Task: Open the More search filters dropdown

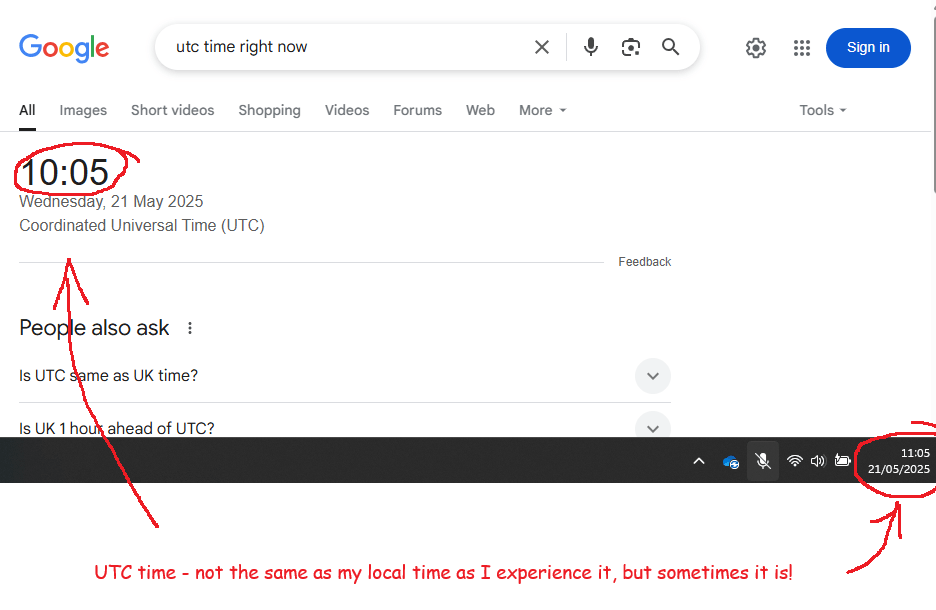Action: 542,110
